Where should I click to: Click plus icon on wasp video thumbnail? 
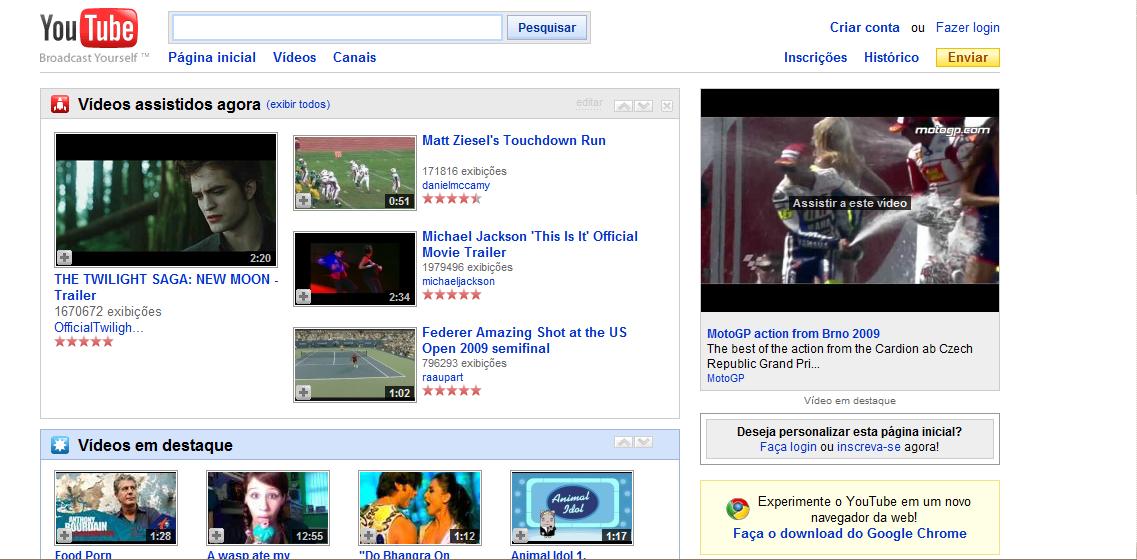pyautogui.click(x=216, y=535)
